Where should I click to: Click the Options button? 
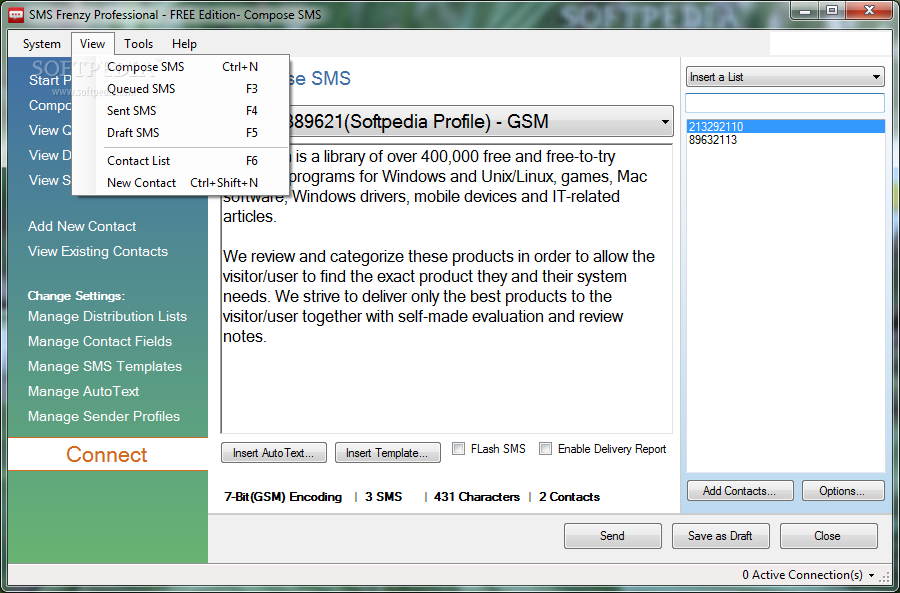[x=843, y=491]
